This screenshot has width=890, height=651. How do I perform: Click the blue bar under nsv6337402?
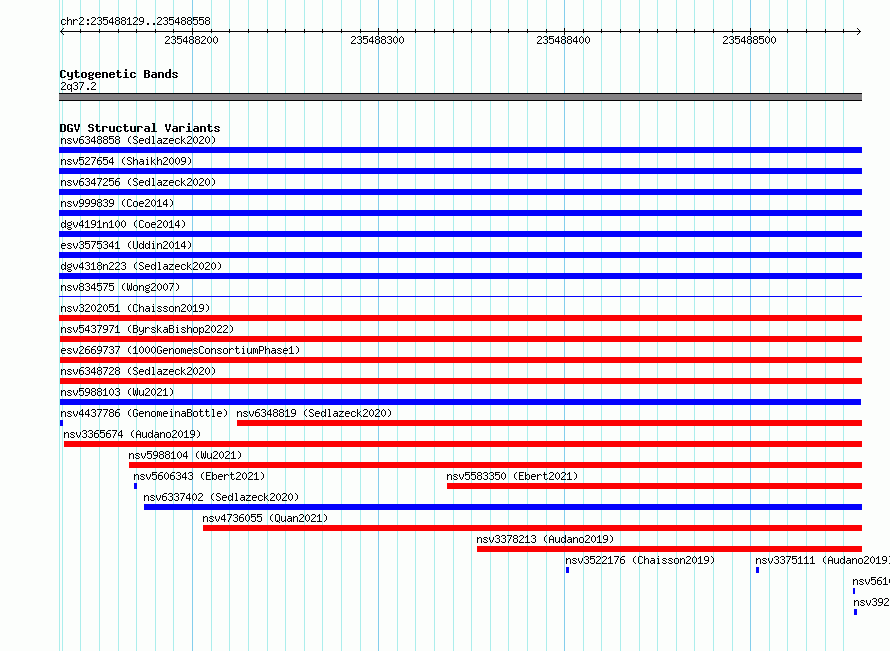[x=503, y=507]
